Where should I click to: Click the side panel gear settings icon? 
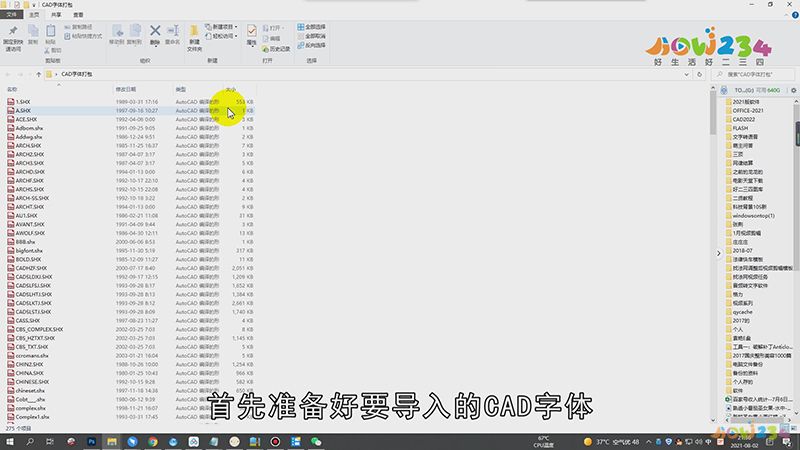point(793,90)
